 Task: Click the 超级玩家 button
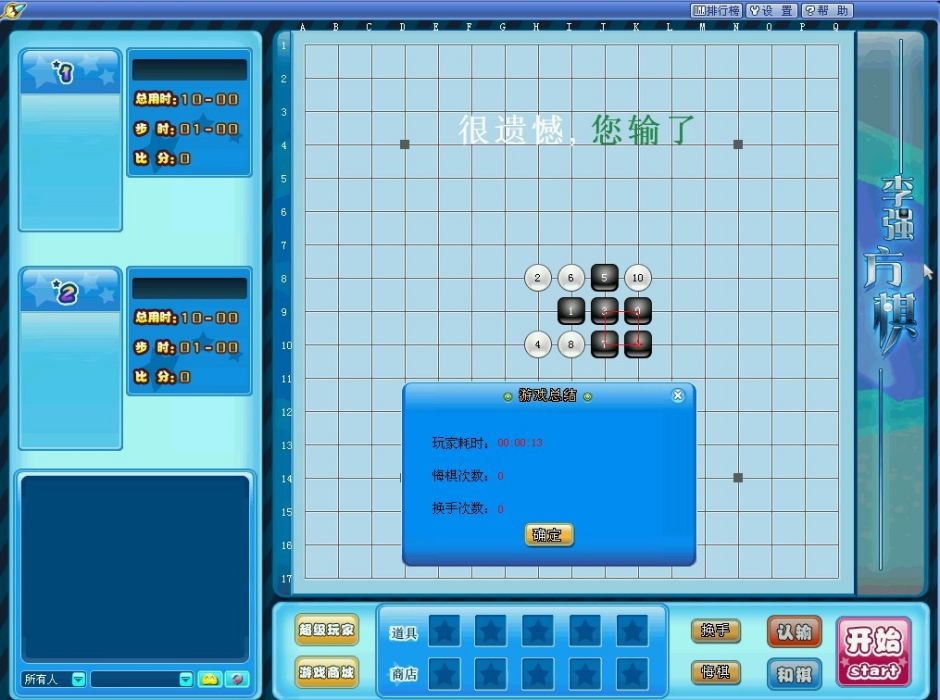[x=327, y=629]
